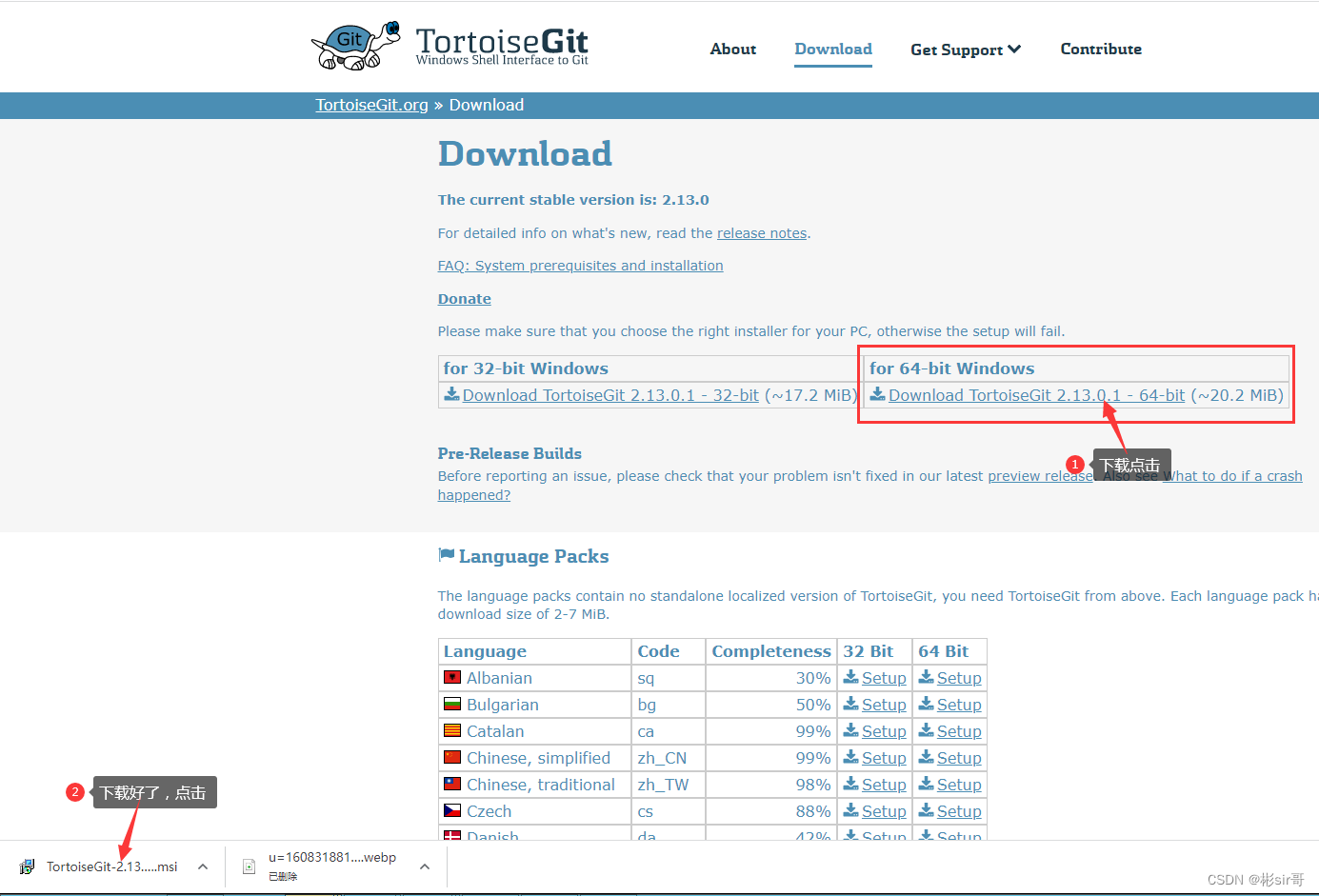The height and width of the screenshot is (896, 1319).
Task: Click download icon beside 32-bit installer link
Action: (x=452, y=394)
